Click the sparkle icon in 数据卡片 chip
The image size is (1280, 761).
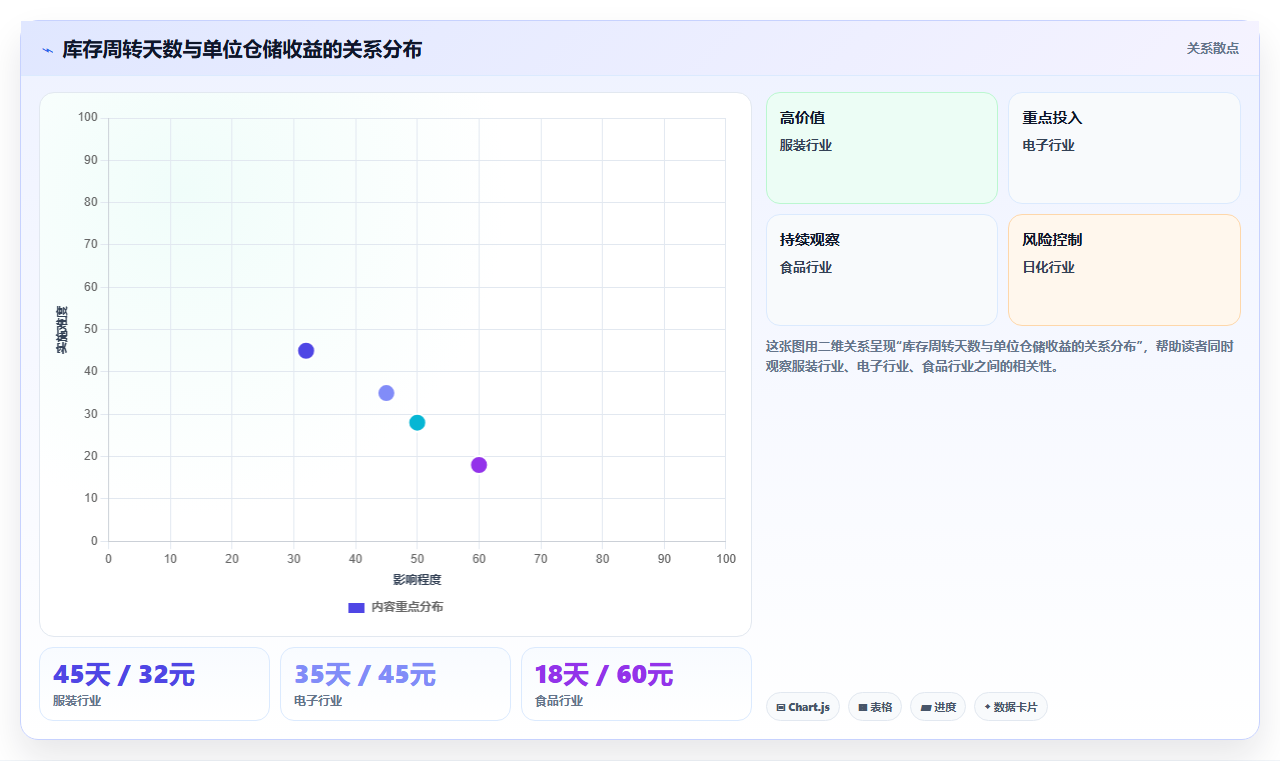pos(987,707)
